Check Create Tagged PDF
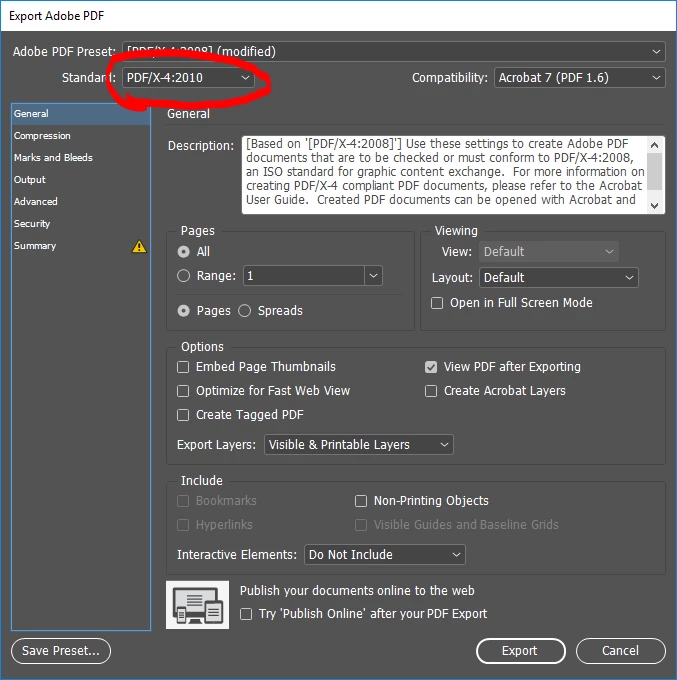The width and height of the screenshot is (677, 680). tap(183, 415)
